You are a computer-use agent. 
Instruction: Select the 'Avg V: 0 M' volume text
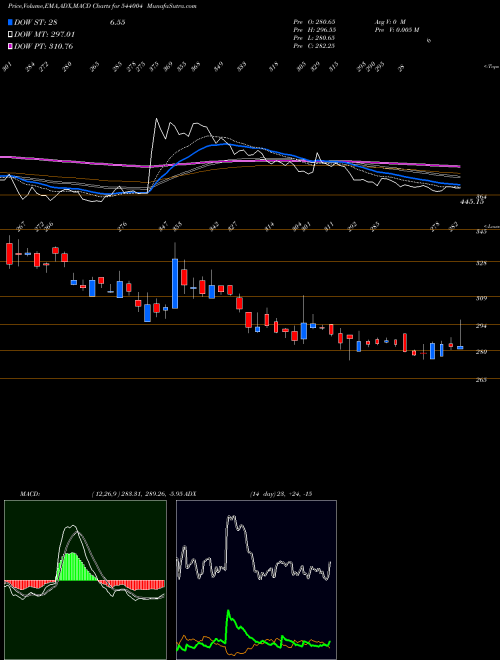tap(390, 21)
